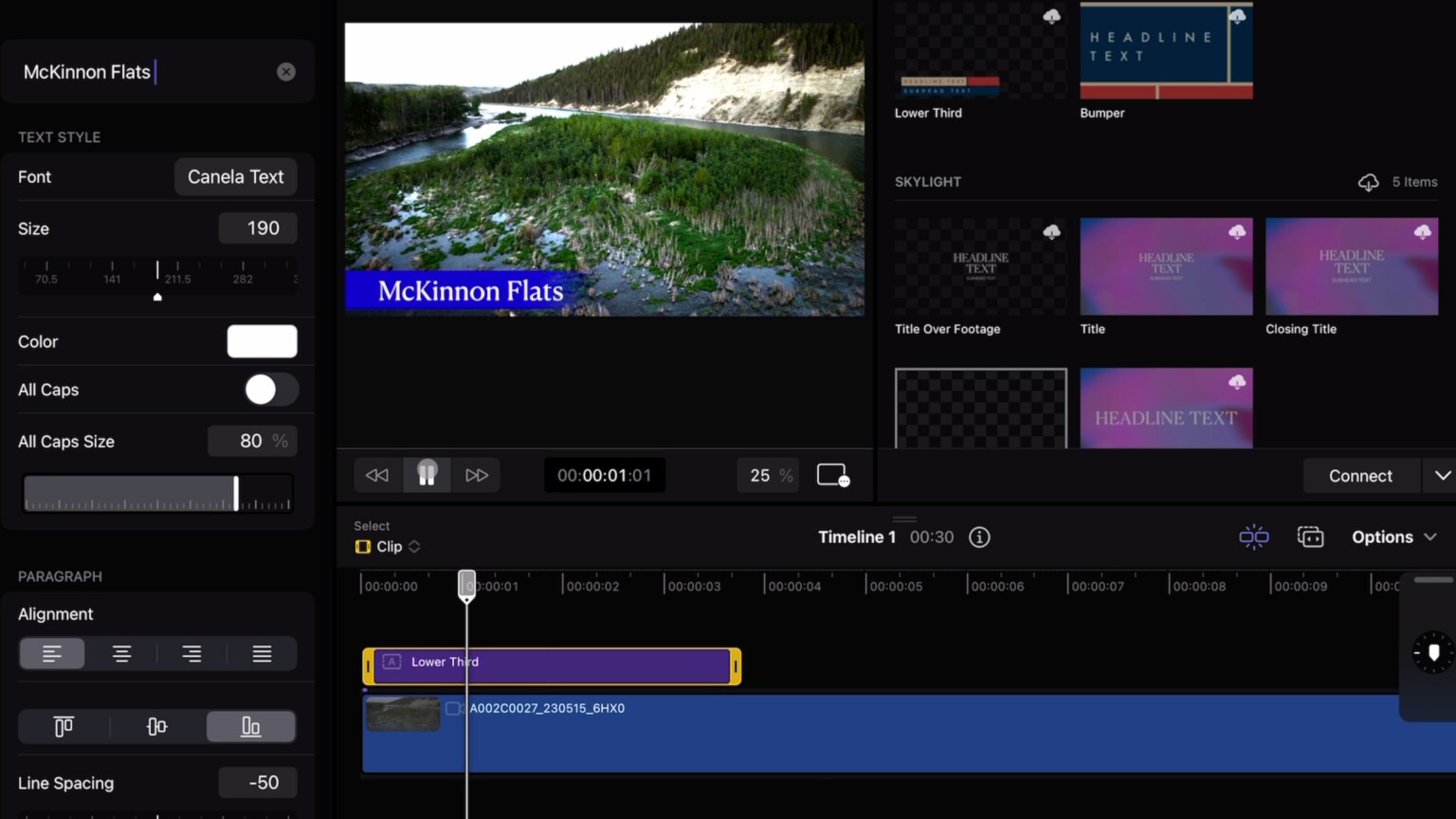Expand the timeline Options menu
Viewport: 1456px width, 819px height.
pos(1393,537)
